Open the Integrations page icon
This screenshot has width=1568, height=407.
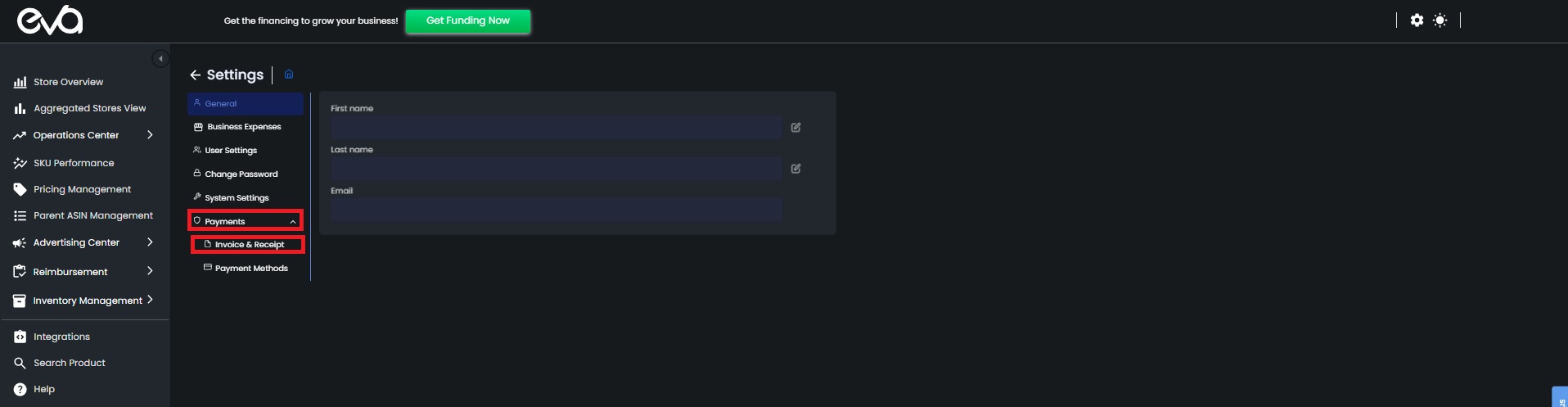click(x=20, y=337)
